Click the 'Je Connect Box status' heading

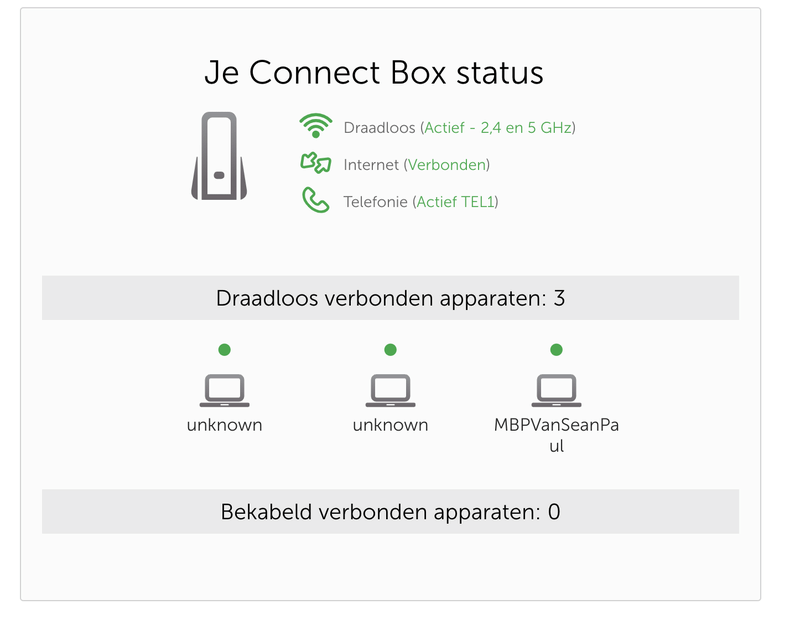tap(374, 73)
